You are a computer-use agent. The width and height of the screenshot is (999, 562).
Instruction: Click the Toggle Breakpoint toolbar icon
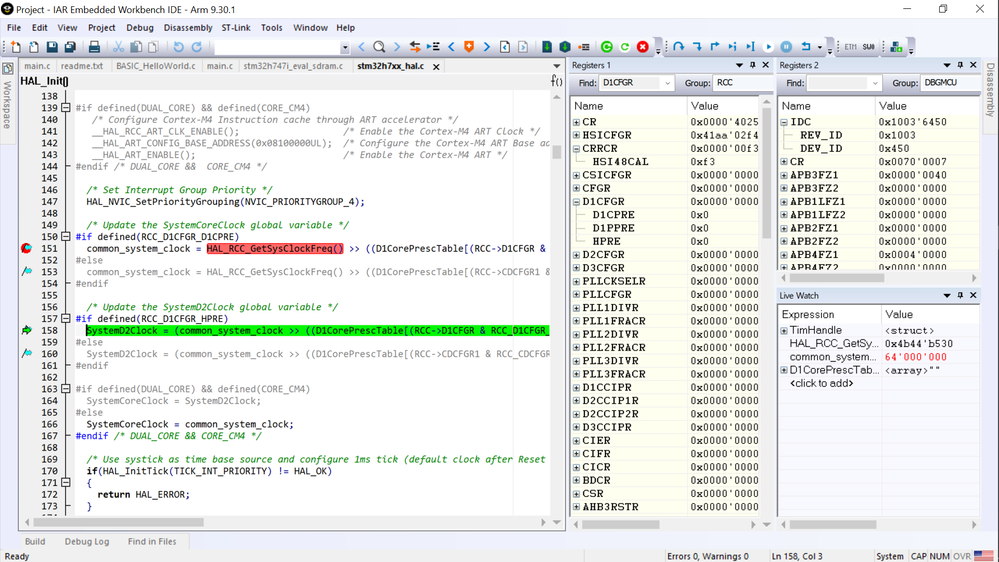point(584,47)
